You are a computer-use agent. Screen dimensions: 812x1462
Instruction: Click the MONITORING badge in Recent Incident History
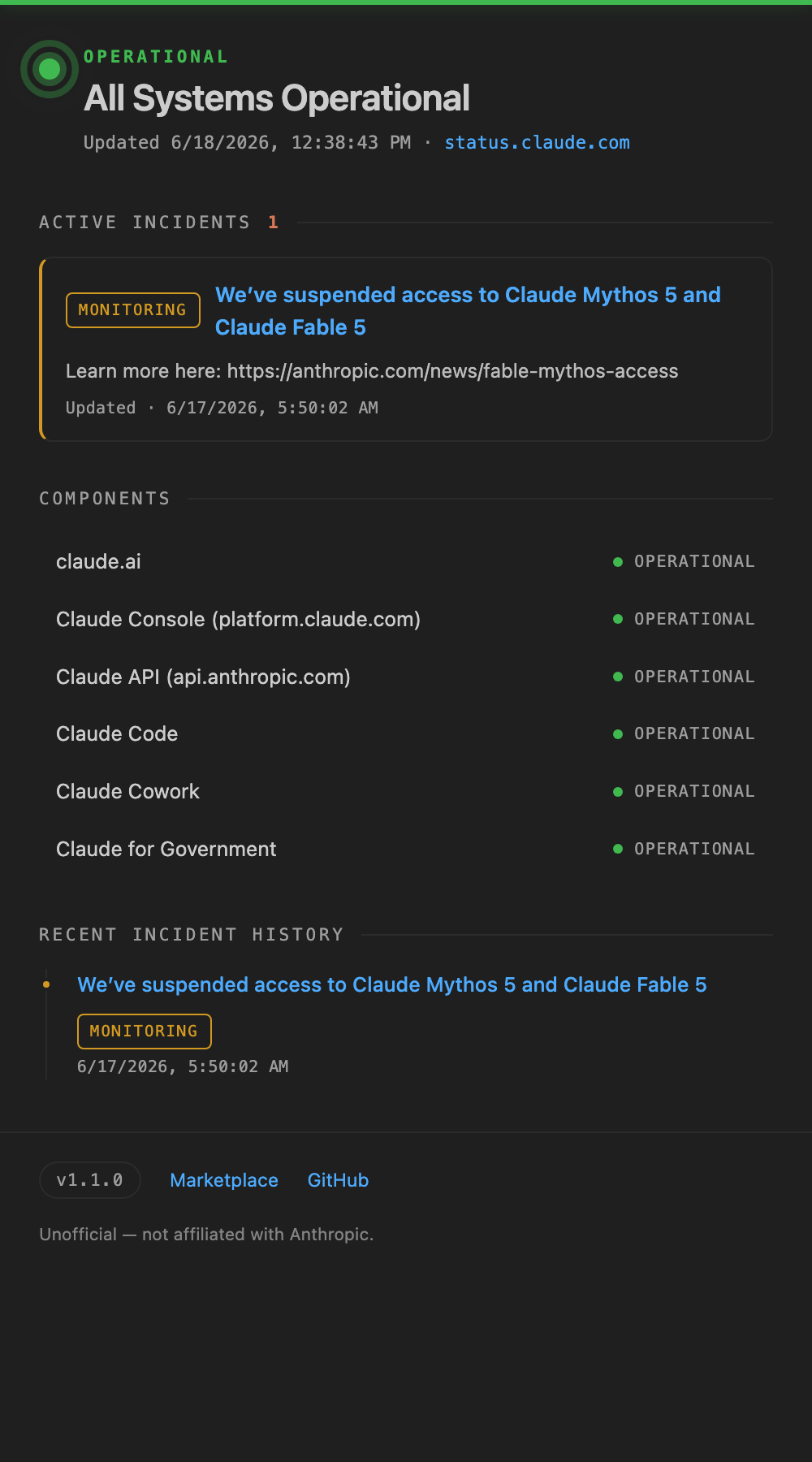[x=145, y=1032]
